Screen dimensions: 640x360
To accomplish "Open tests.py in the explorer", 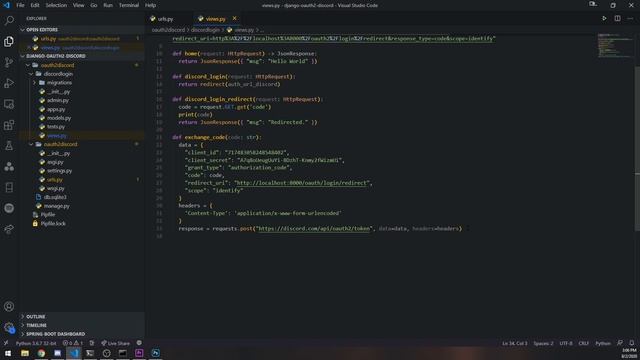I will point(56,127).
